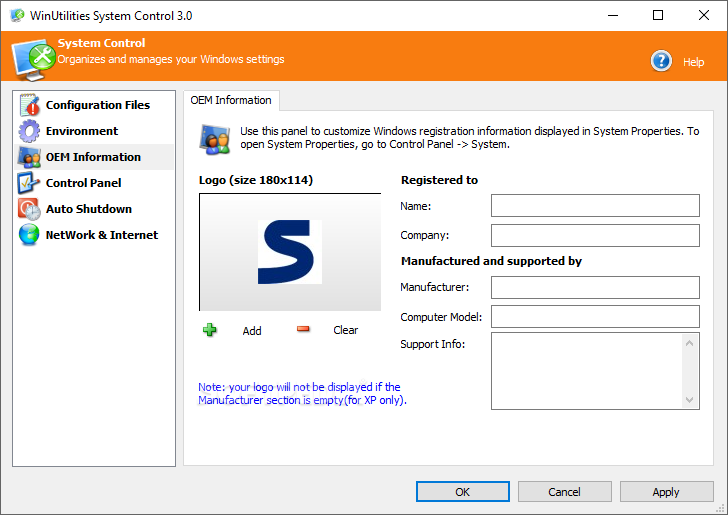Click the Auto Shutdown clock icon

tap(29, 209)
